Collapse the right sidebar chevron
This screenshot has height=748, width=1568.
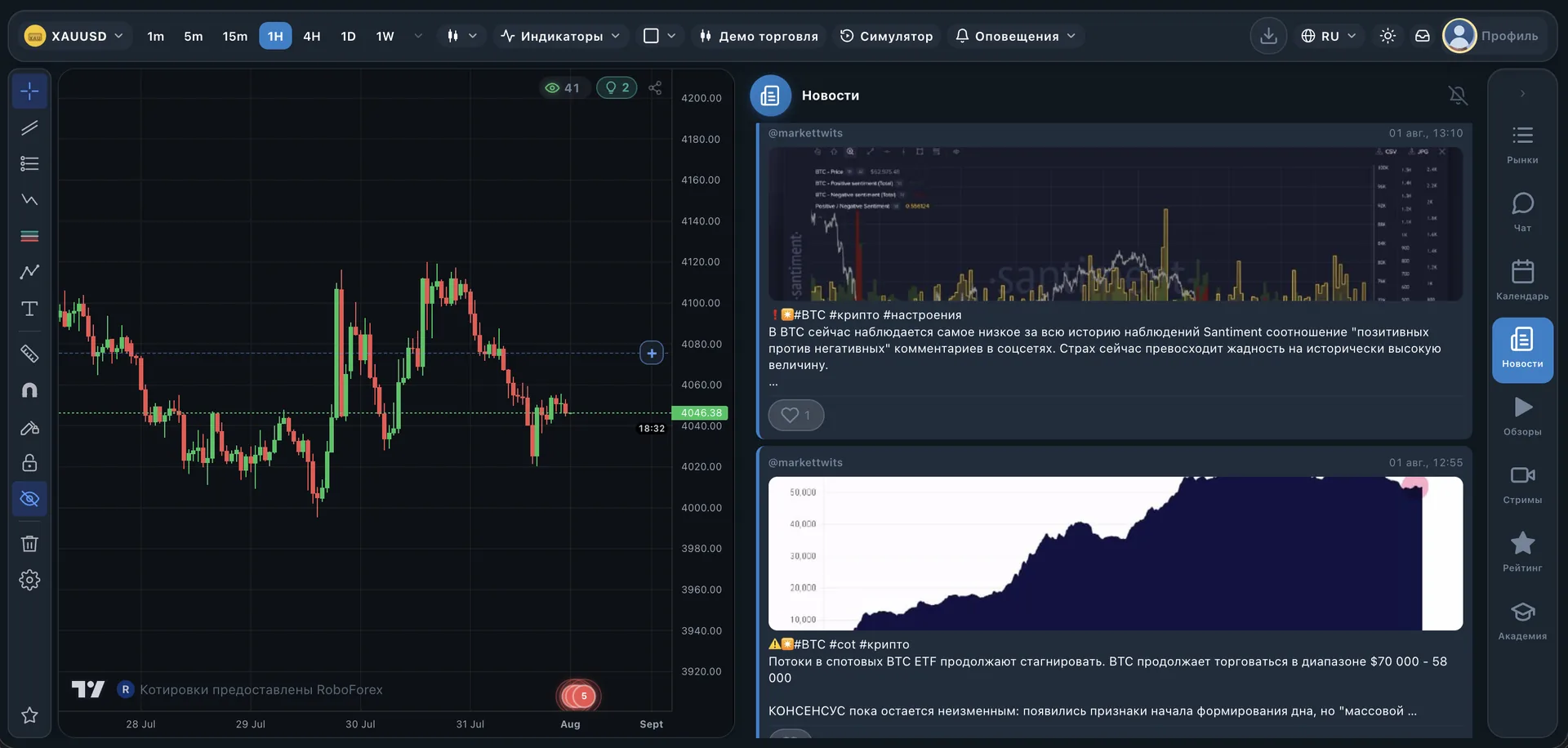pos(1522,93)
